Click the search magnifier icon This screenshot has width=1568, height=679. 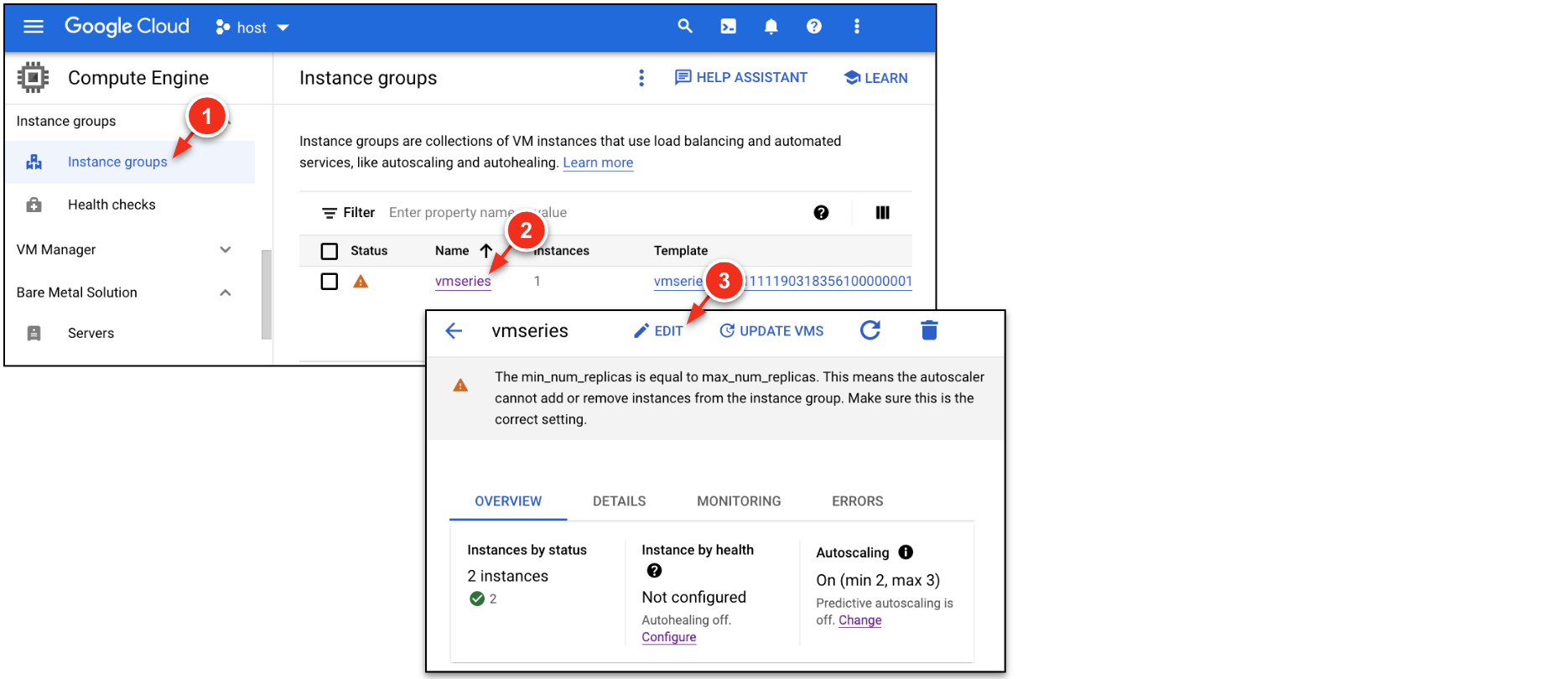[x=685, y=27]
